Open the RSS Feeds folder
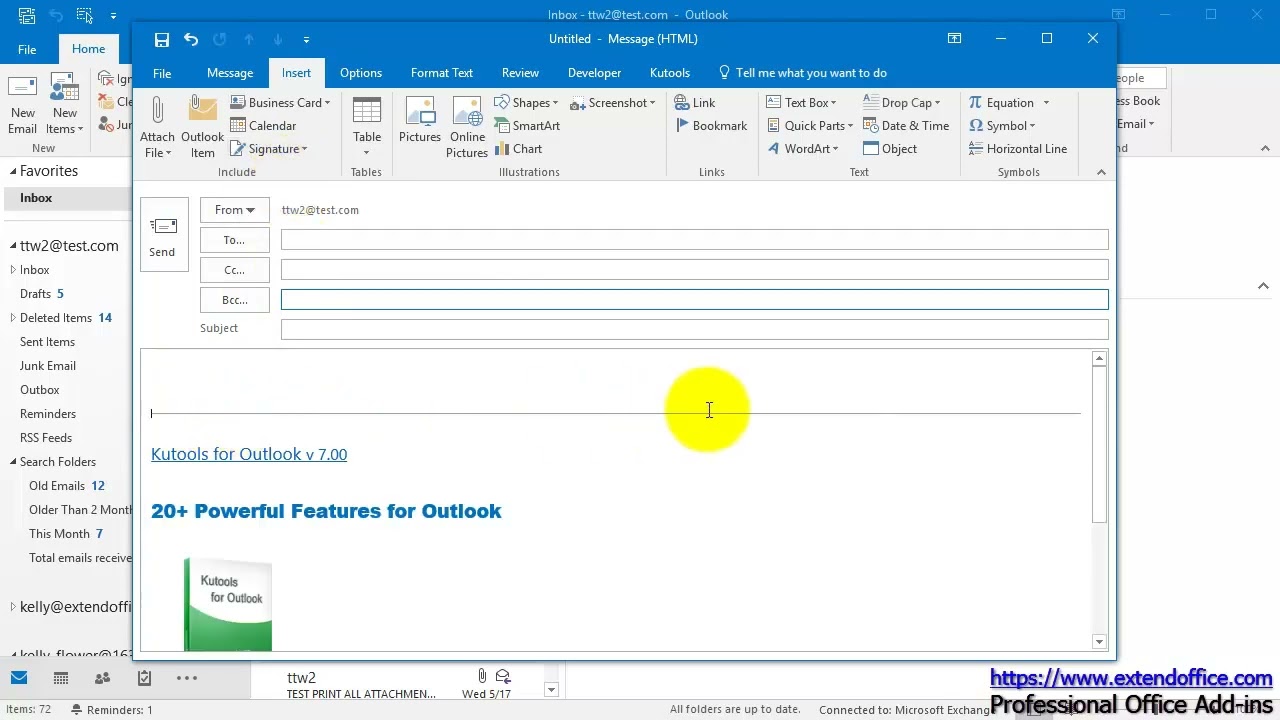Image resolution: width=1280 pixels, height=720 pixels. click(46, 438)
